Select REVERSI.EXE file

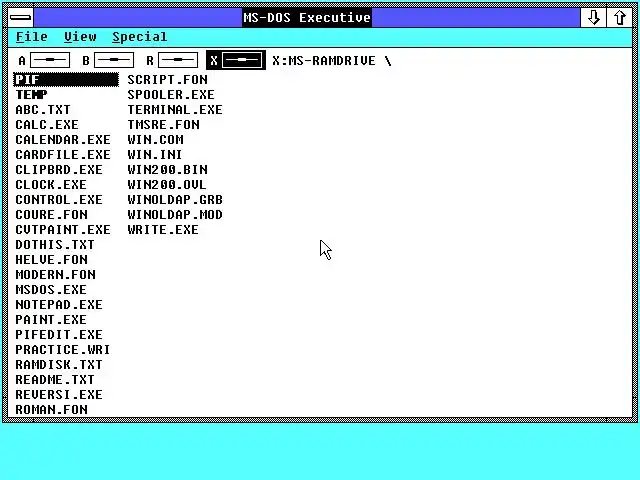tap(59, 395)
